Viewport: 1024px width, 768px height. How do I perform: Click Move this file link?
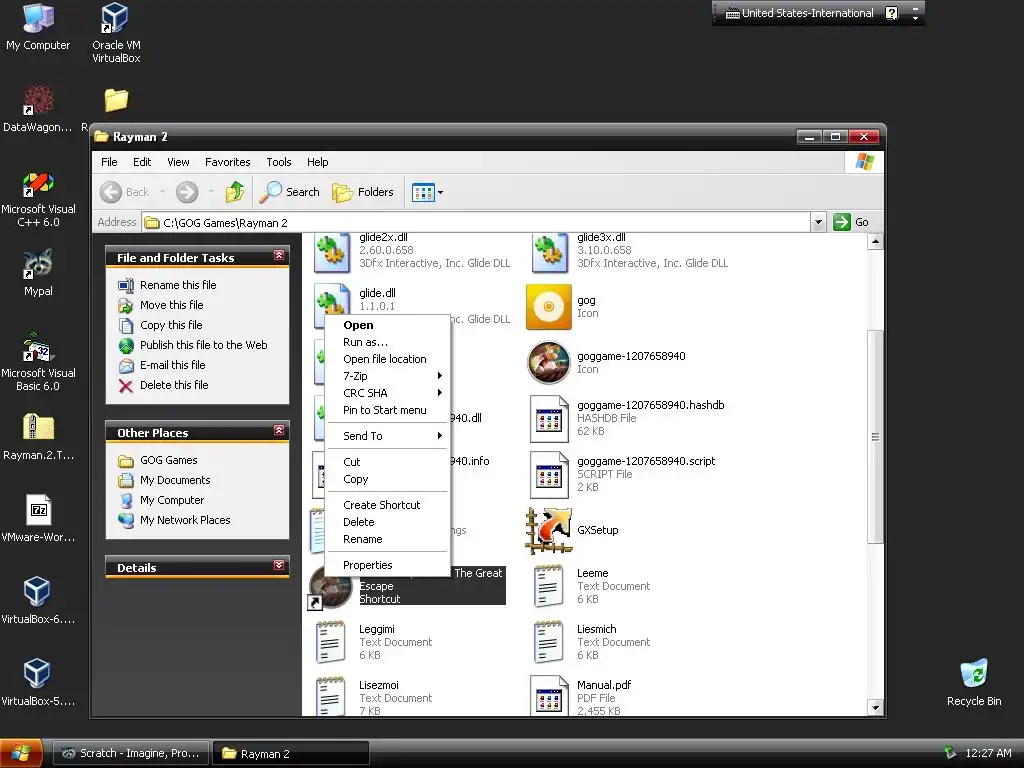pos(171,305)
